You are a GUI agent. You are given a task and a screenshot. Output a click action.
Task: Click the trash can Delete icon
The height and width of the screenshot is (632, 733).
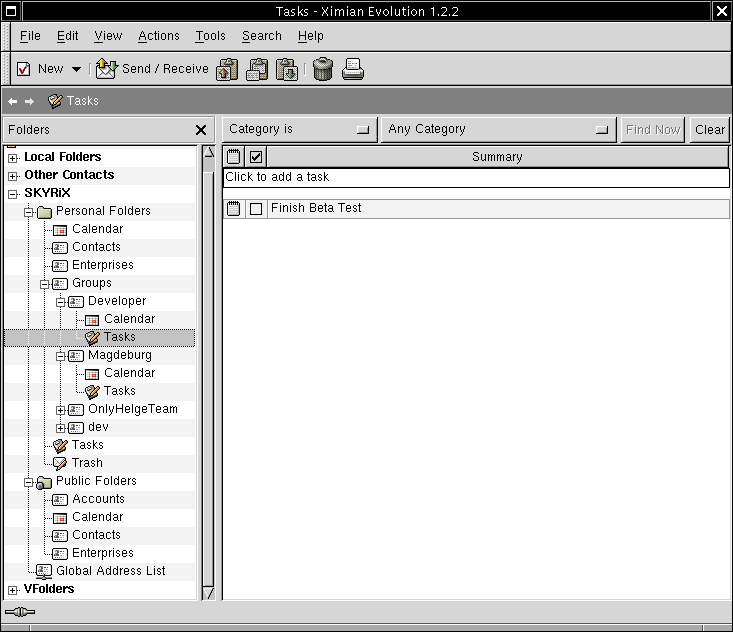323,69
